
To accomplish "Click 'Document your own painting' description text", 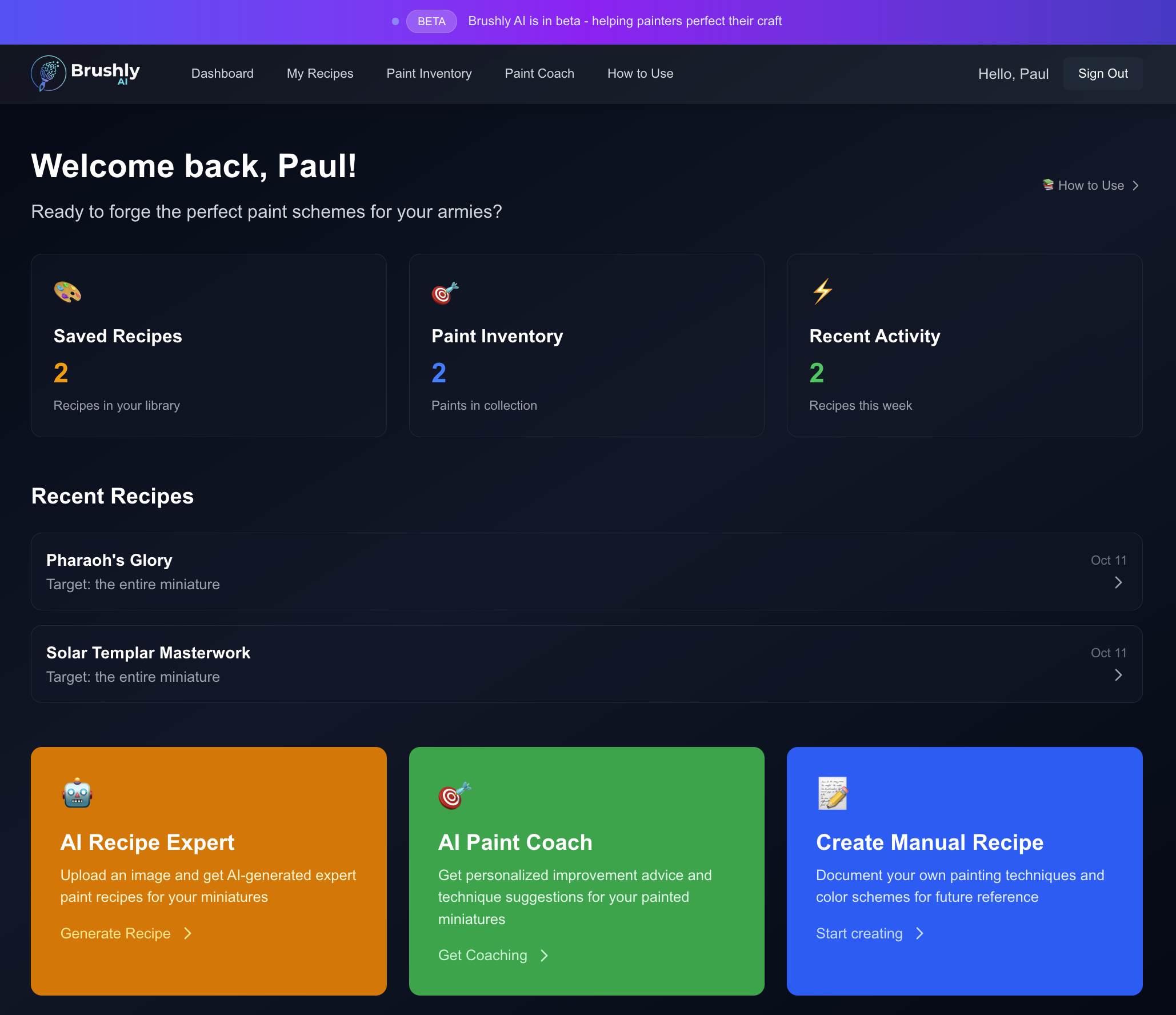I will (x=960, y=886).
